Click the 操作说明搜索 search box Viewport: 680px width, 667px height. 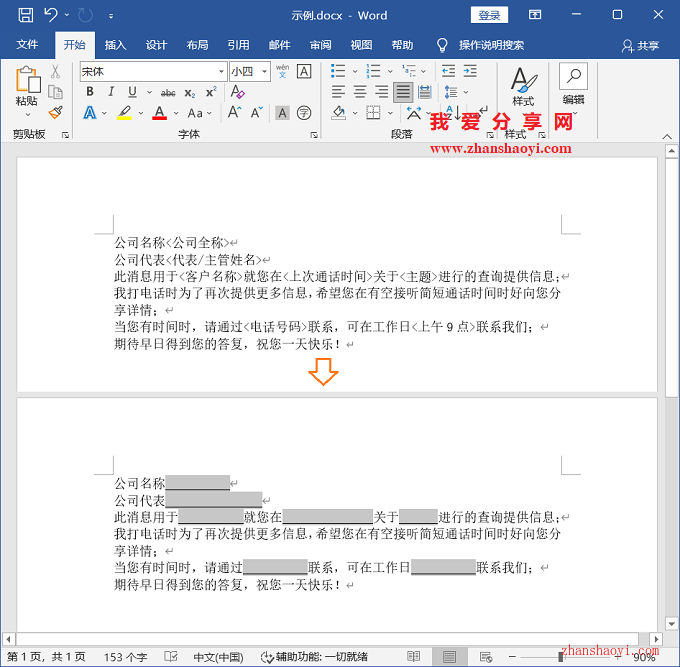click(x=491, y=45)
